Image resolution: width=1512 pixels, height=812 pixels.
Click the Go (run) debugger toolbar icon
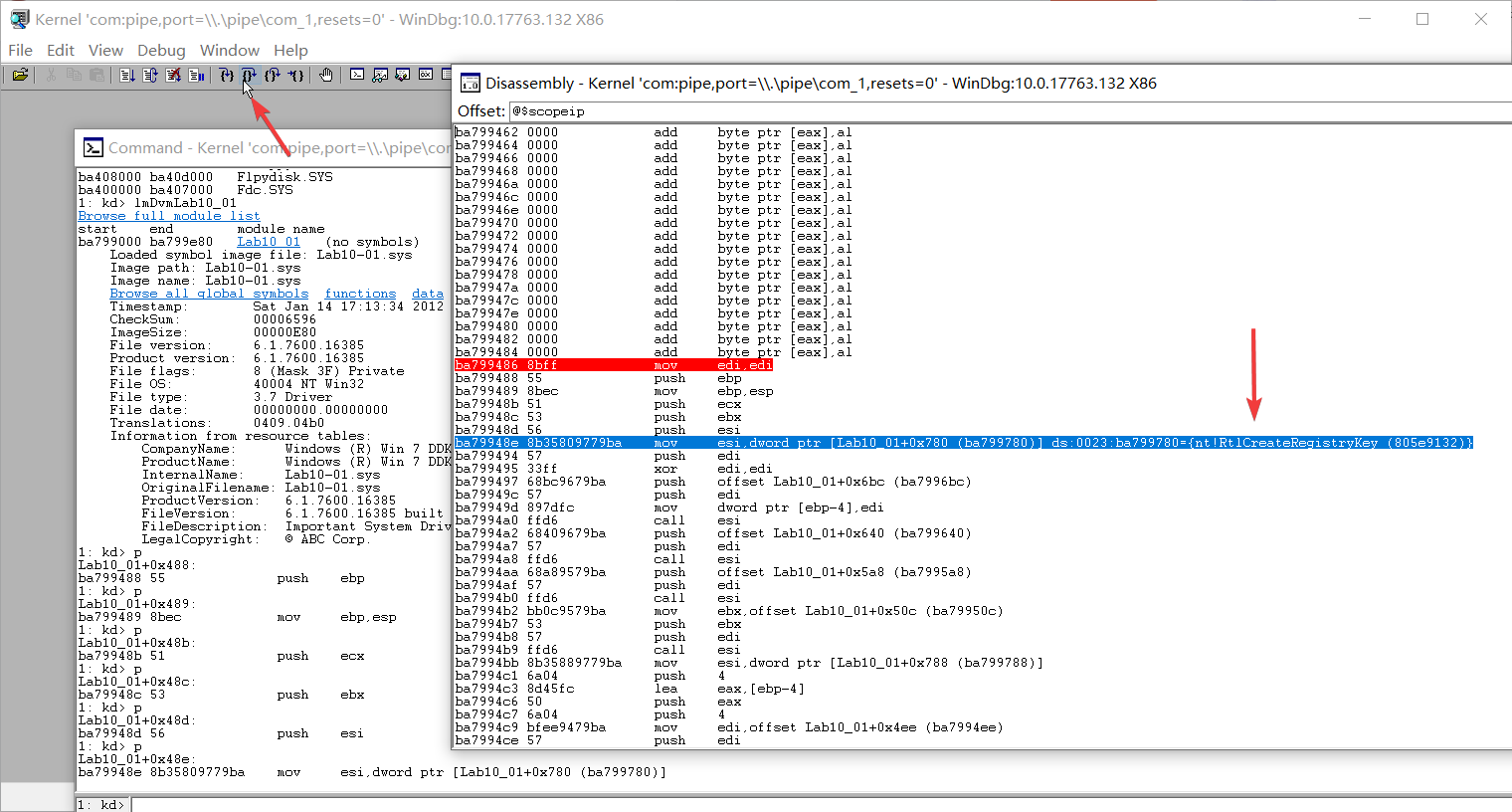127,75
